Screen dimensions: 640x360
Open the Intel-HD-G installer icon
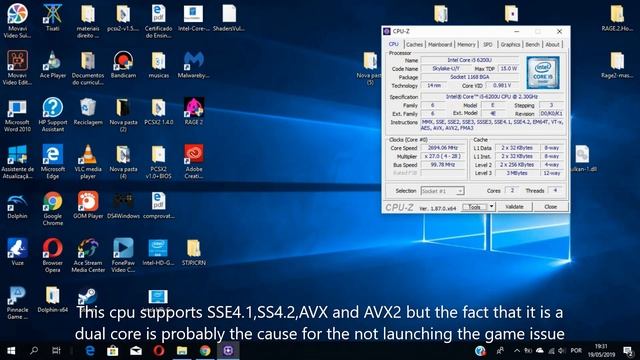coord(158,252)
